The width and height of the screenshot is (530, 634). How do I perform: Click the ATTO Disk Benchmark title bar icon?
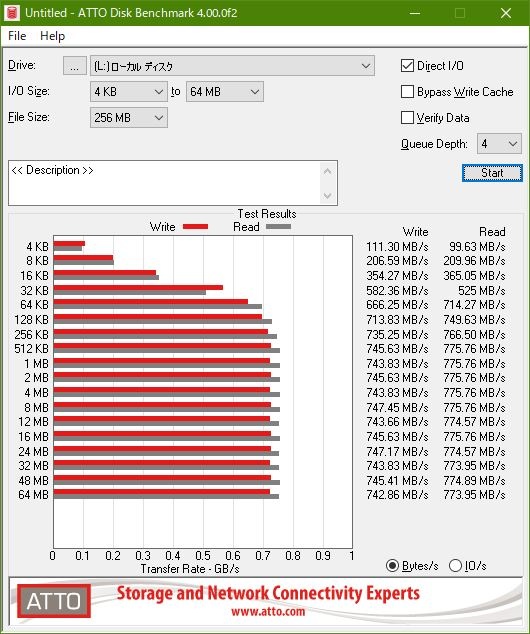(x=12, y=13)
